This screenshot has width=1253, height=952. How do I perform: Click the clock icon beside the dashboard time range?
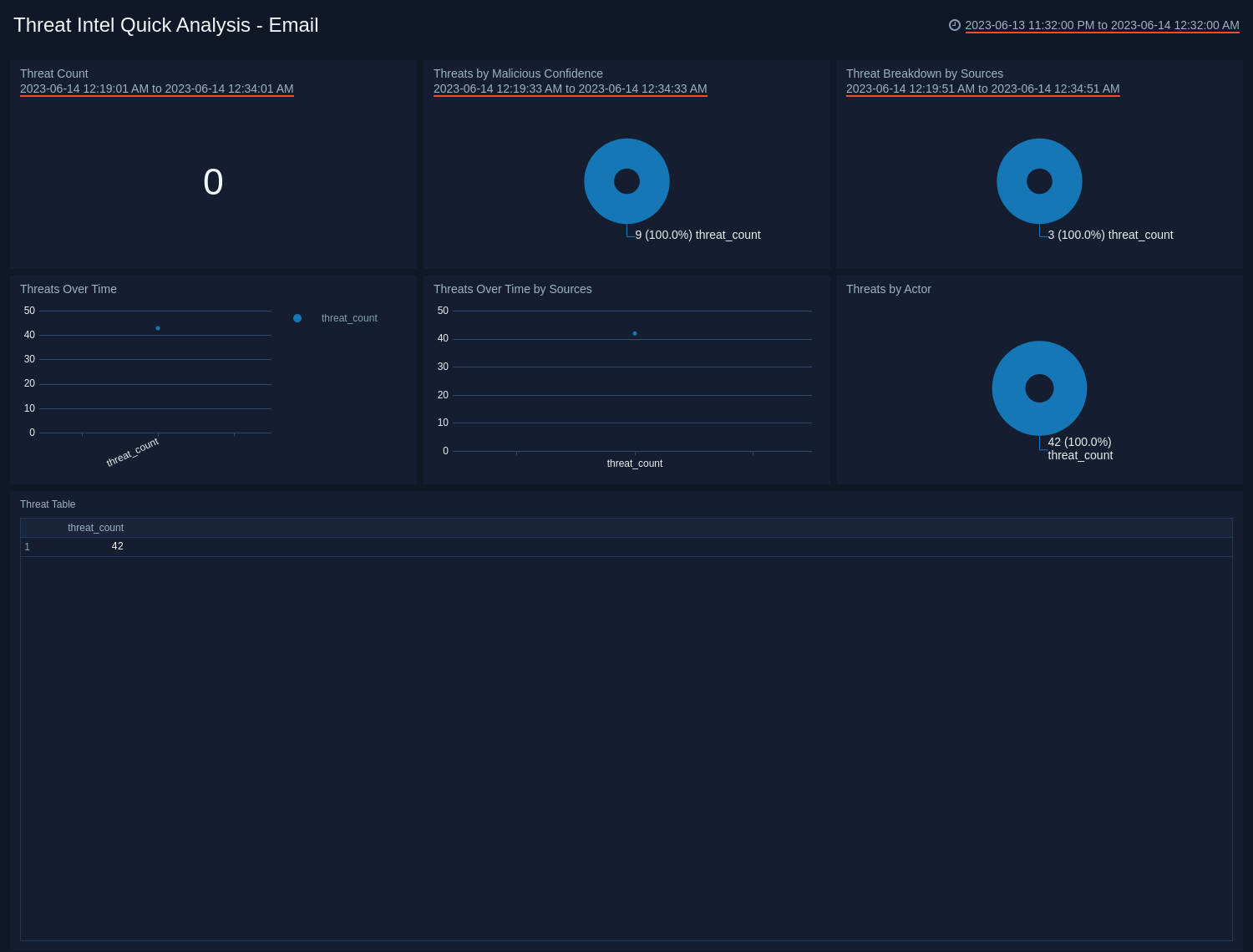955,25
